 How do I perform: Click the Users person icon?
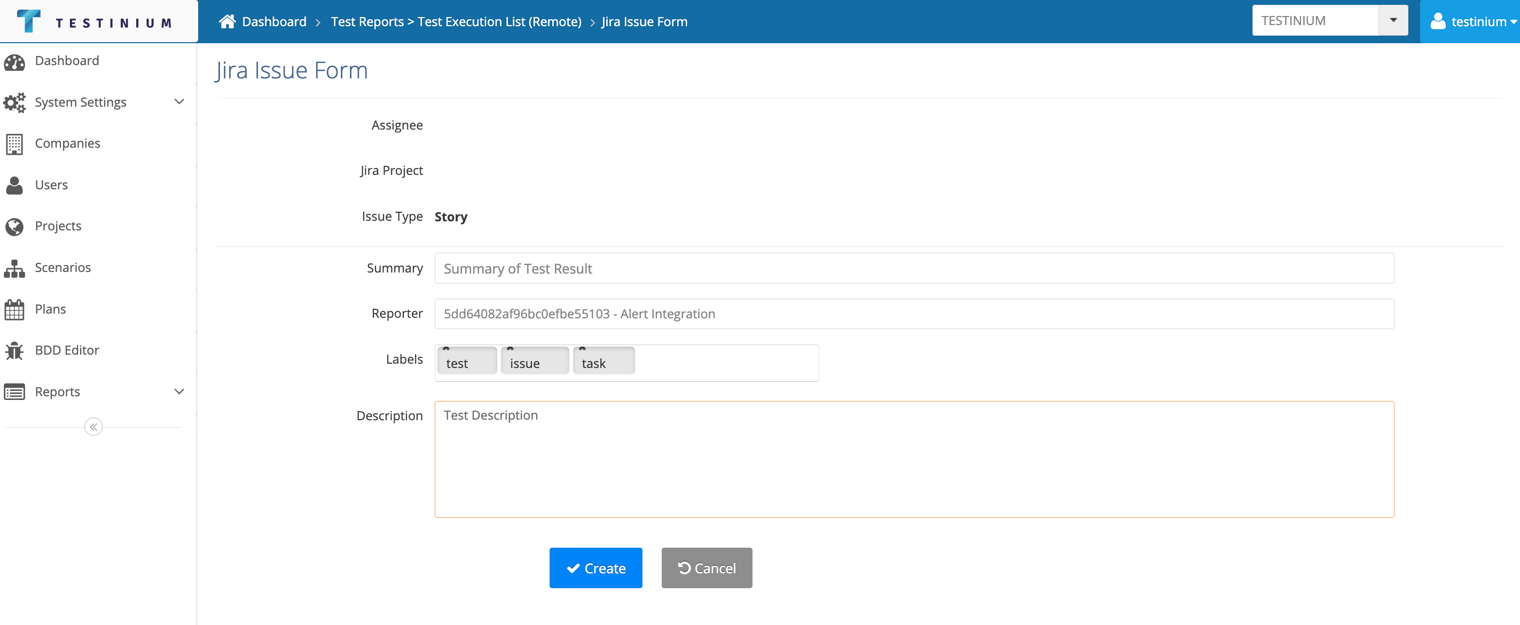[x=14, y=185]
